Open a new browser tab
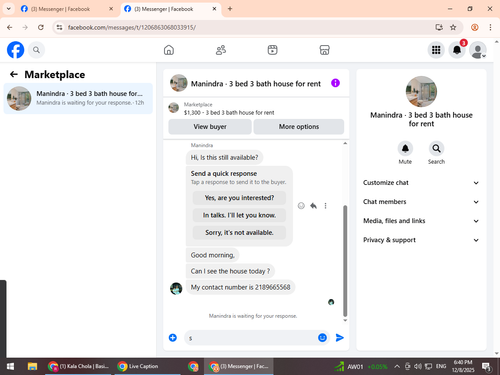 [x=230, y=9]
